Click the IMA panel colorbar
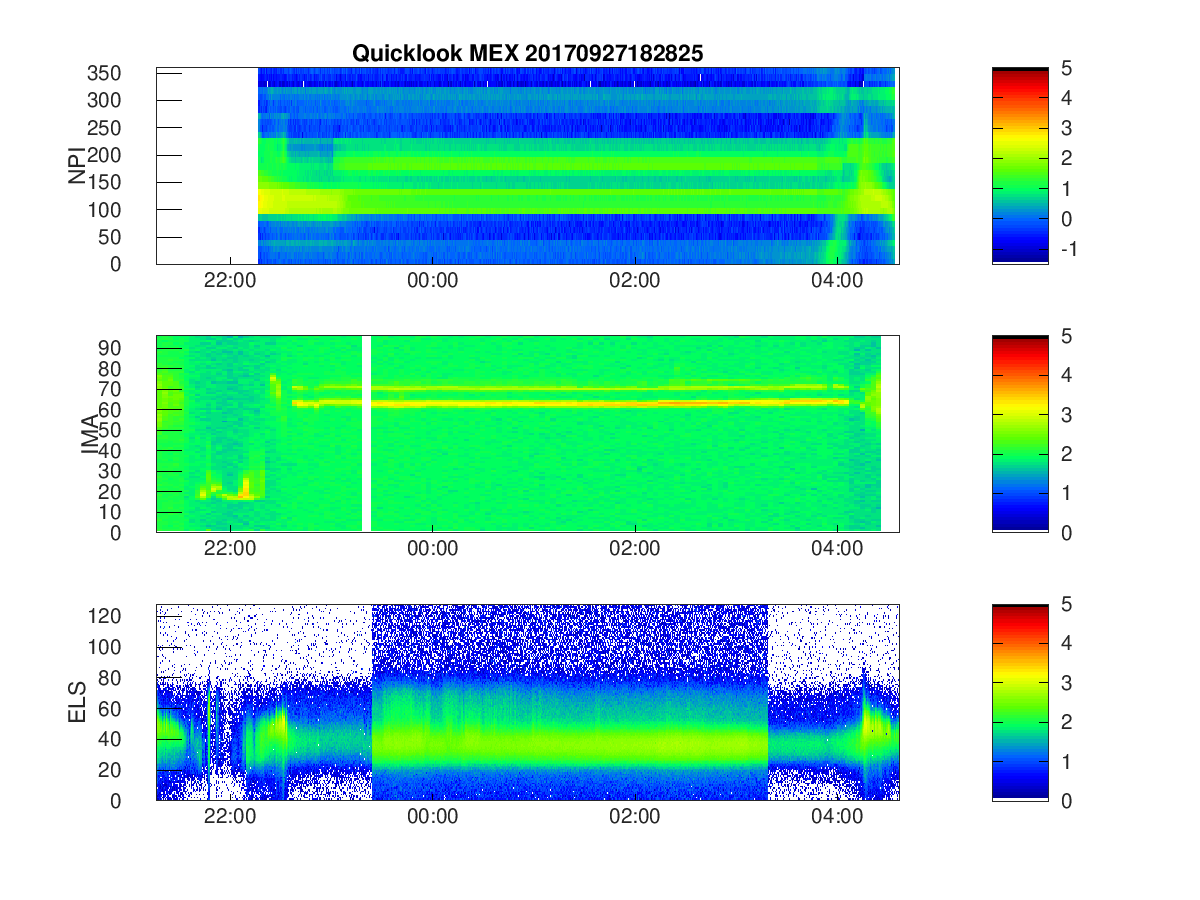This screenshot has width=1200, height=900. click(x=1020, y=433)
